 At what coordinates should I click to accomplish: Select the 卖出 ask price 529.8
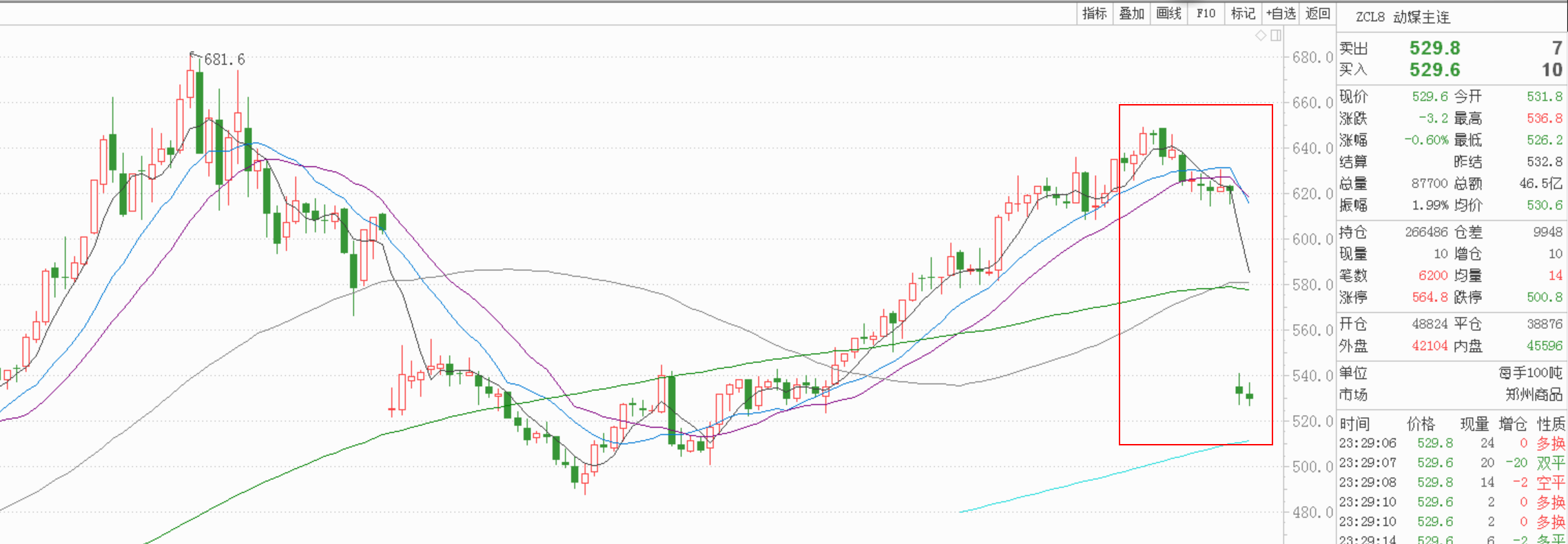[x=1434, y=48]
